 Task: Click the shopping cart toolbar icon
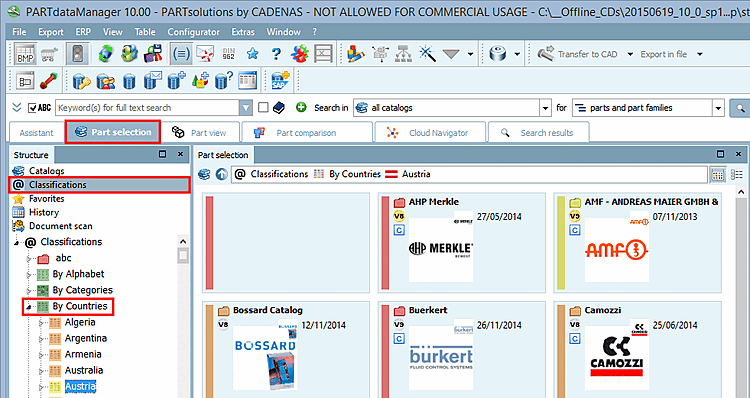click(x=49, y=54)
